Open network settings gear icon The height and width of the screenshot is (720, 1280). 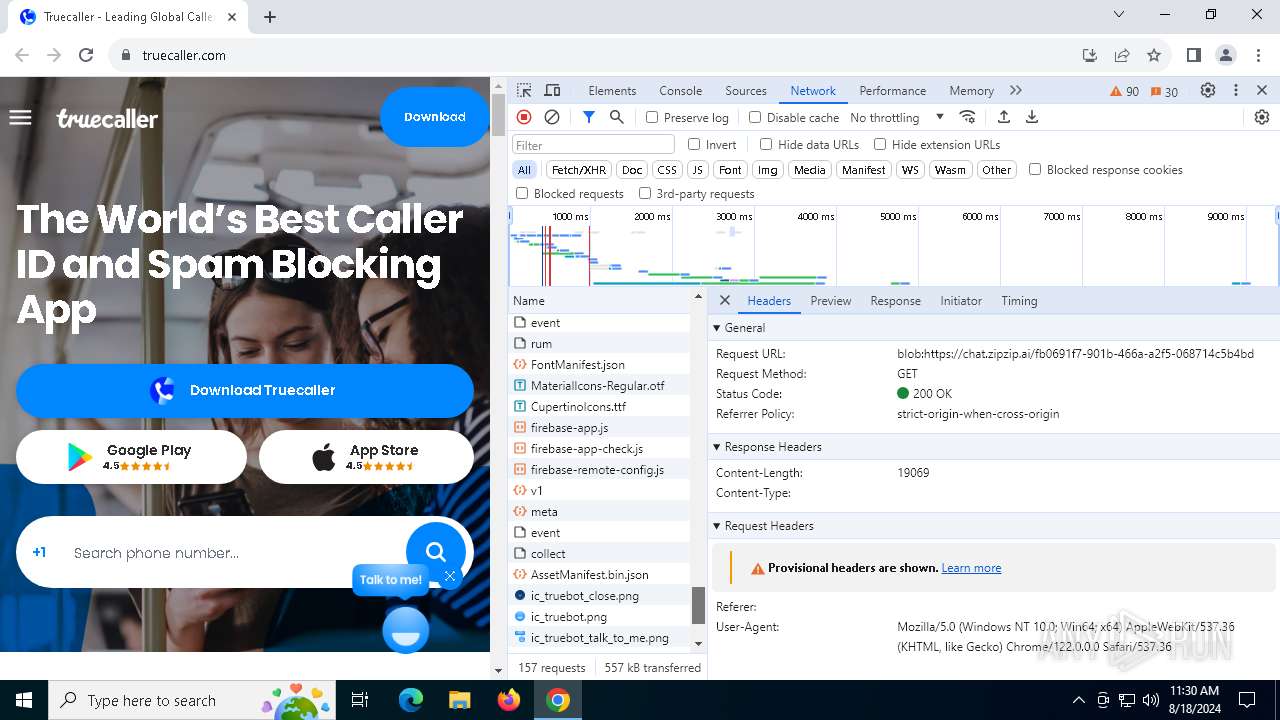(1262, 117)
